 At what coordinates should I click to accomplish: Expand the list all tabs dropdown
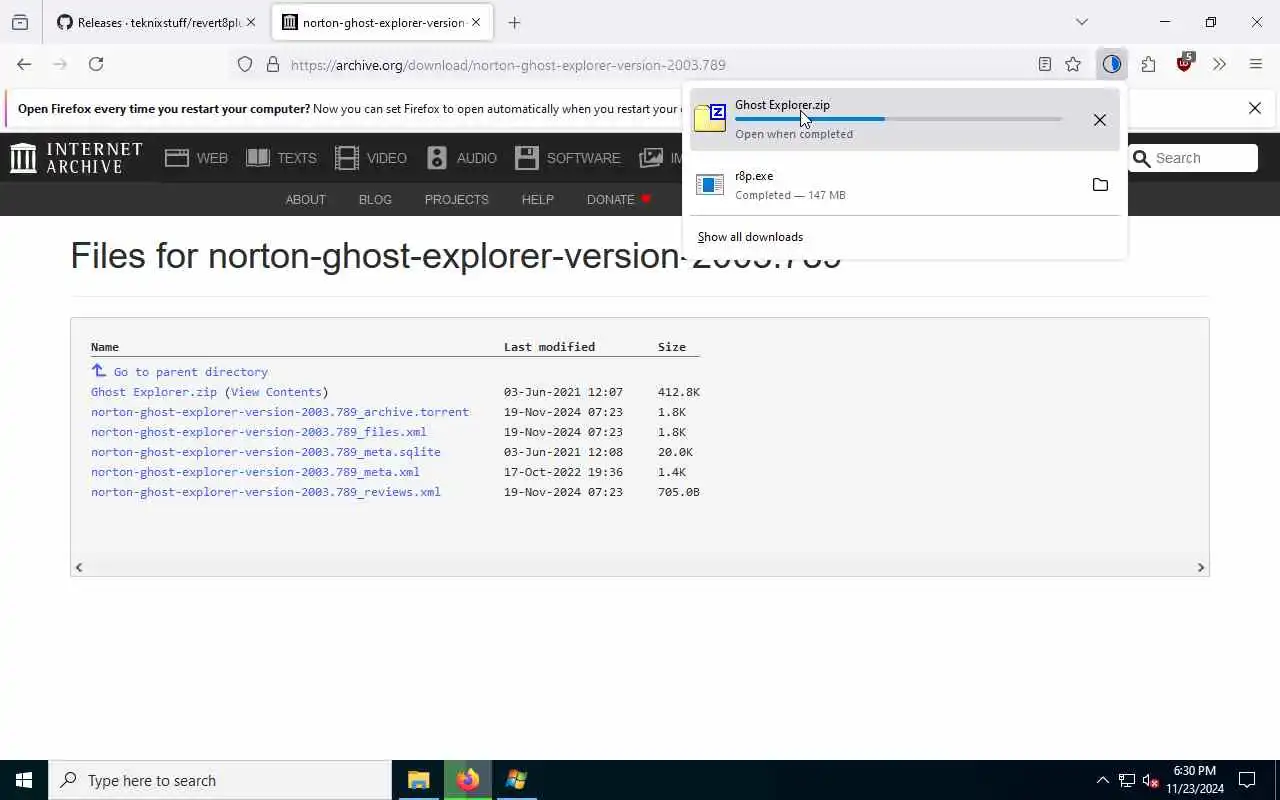click(1081, 22)
